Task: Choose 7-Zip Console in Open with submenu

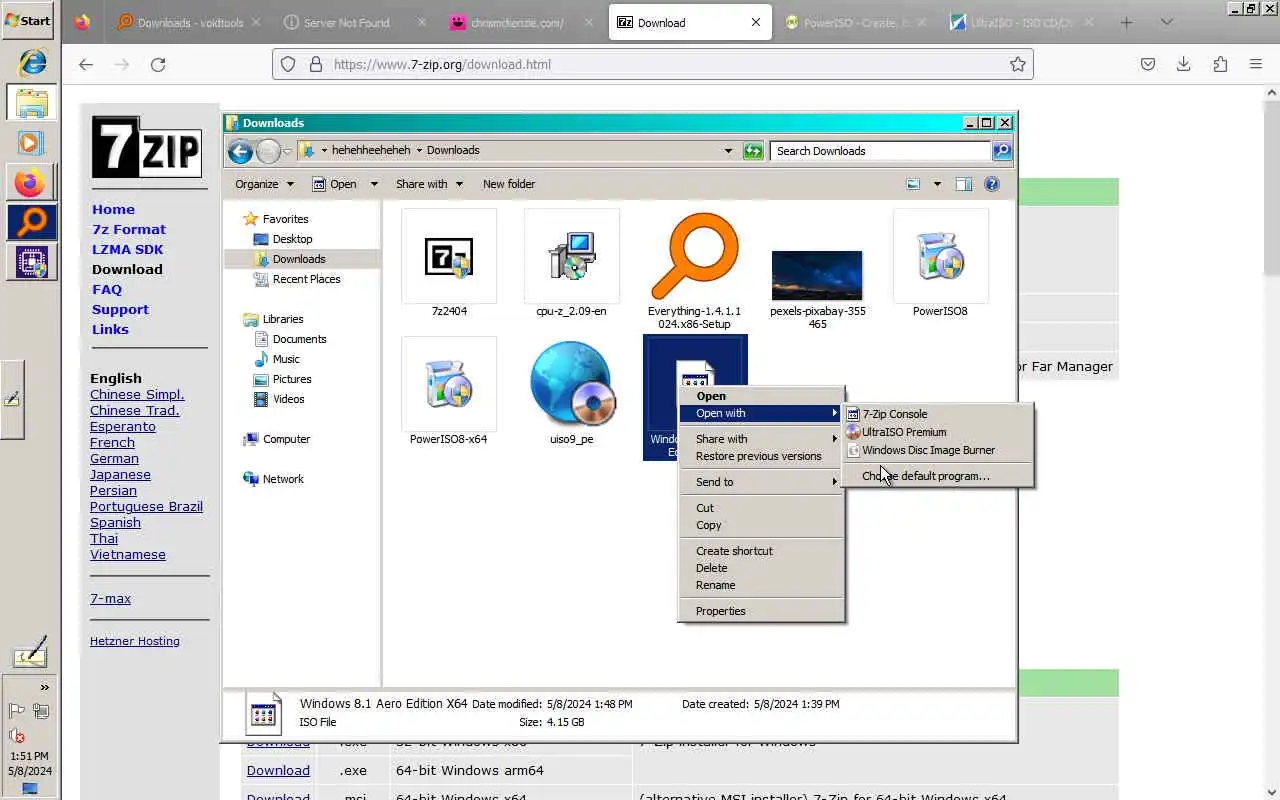Action: [937, 414]
